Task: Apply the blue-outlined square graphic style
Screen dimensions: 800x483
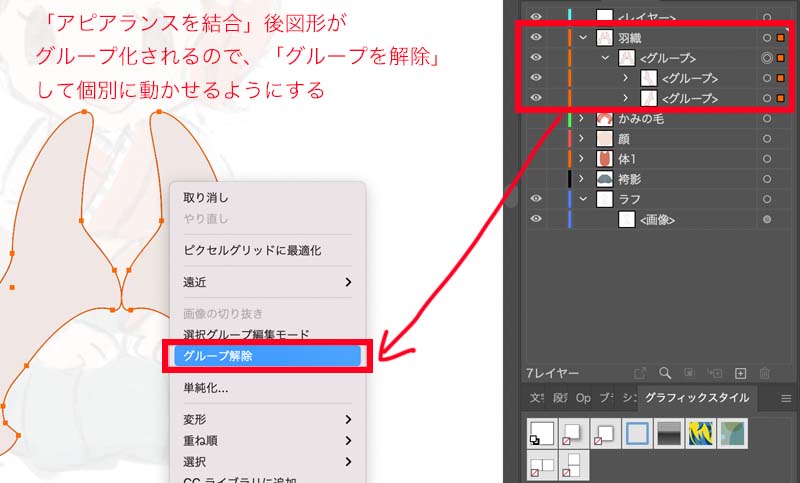Action: coord(637,433)
